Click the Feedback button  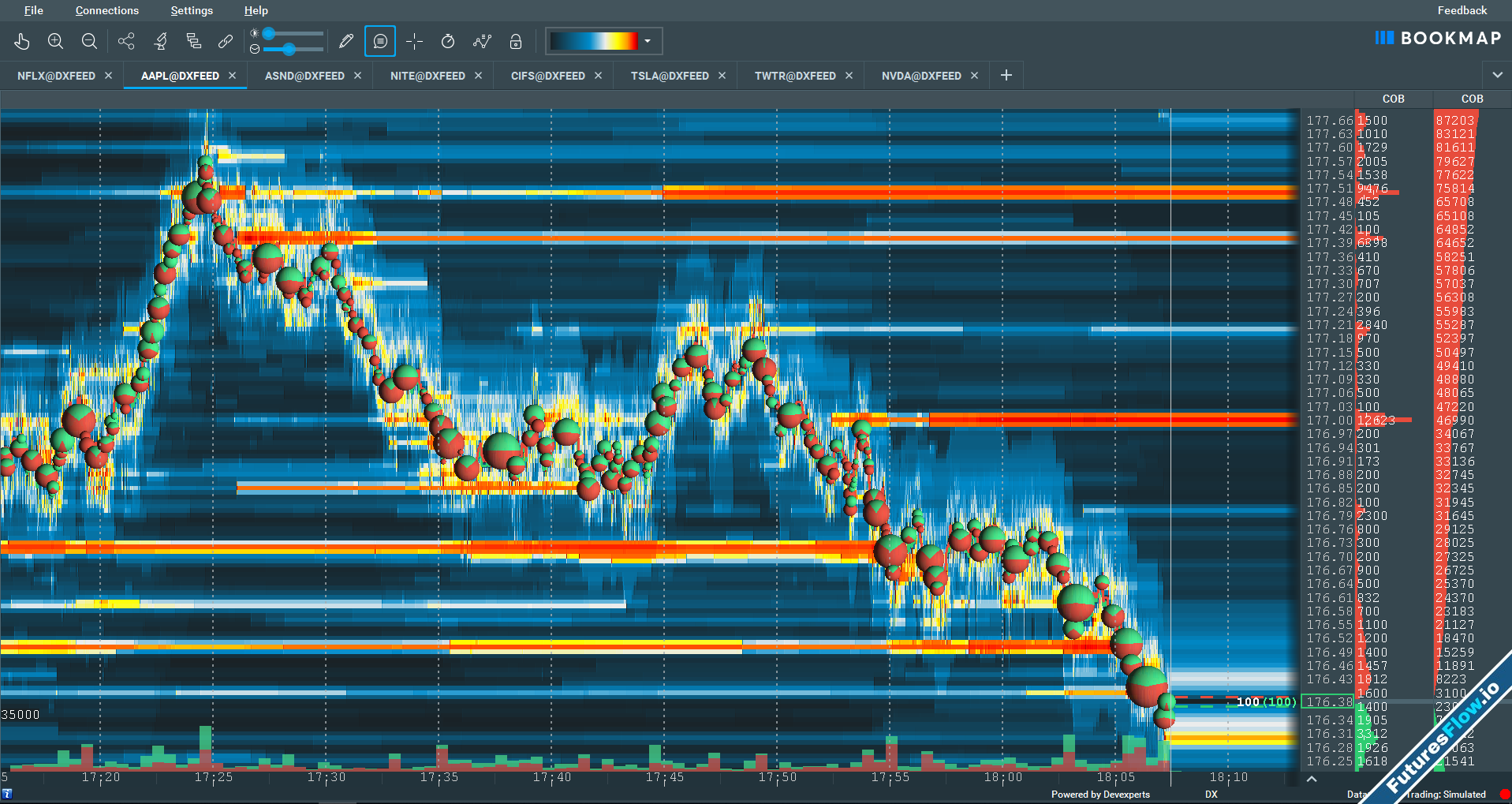(1462, 10)
